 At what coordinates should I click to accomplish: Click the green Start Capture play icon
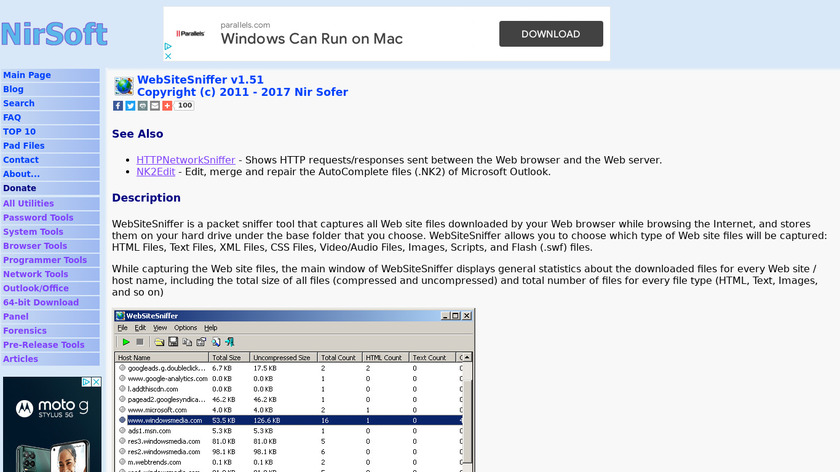(126, 342)
